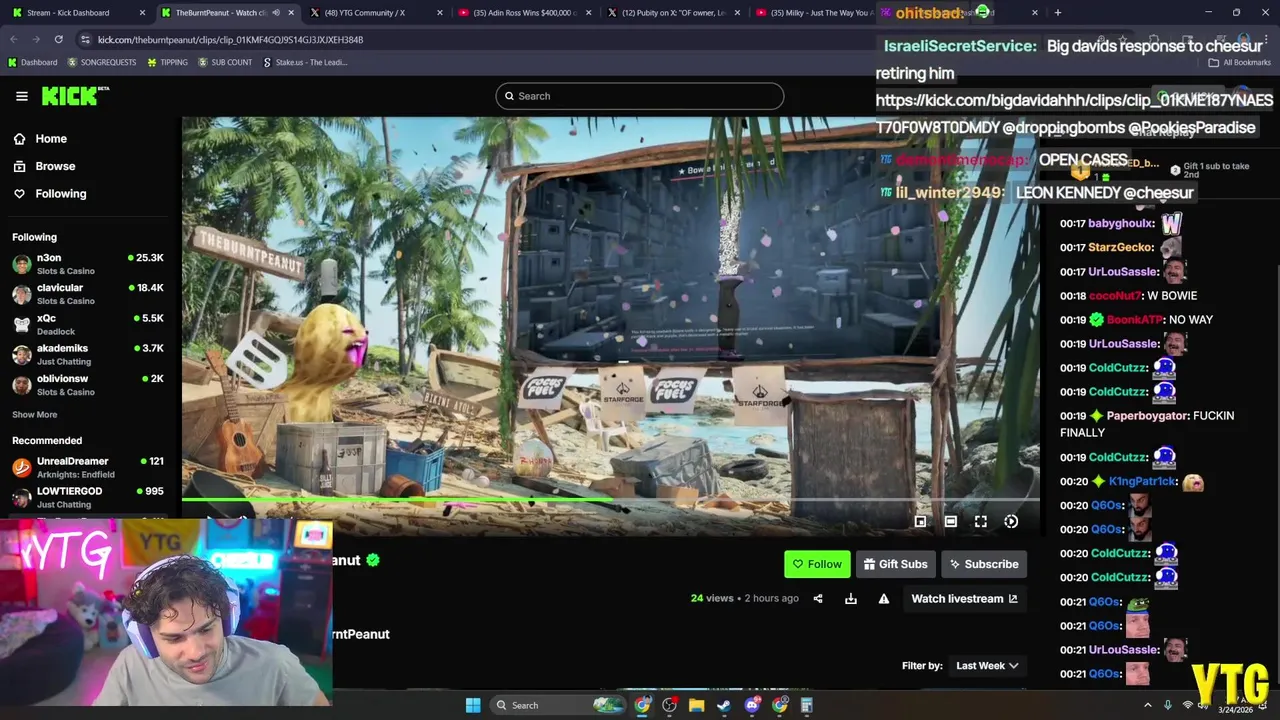Switch to Milky - Just The Way You tab

point(815,13)
